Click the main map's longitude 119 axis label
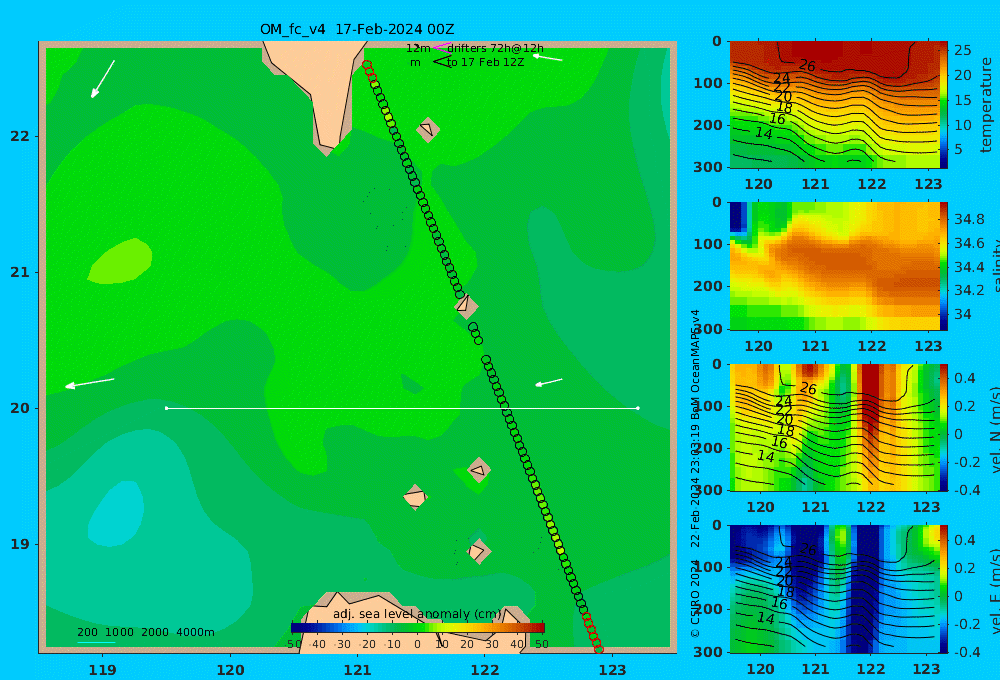This screenshot has width=1000, height=680. pyautogui.click(x=102, y=670)
